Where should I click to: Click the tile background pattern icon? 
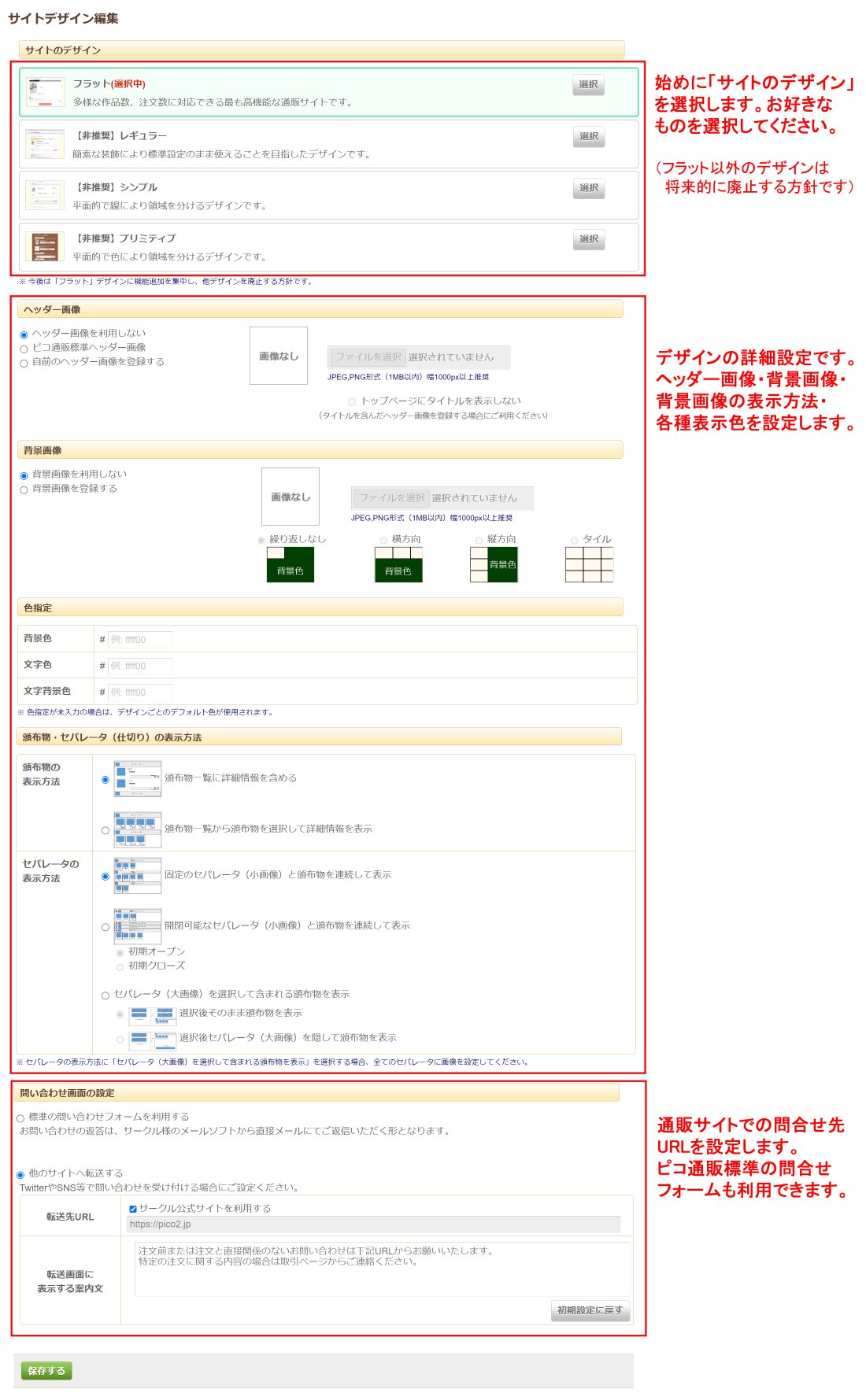pyautogui.click(x=589, y=564)
